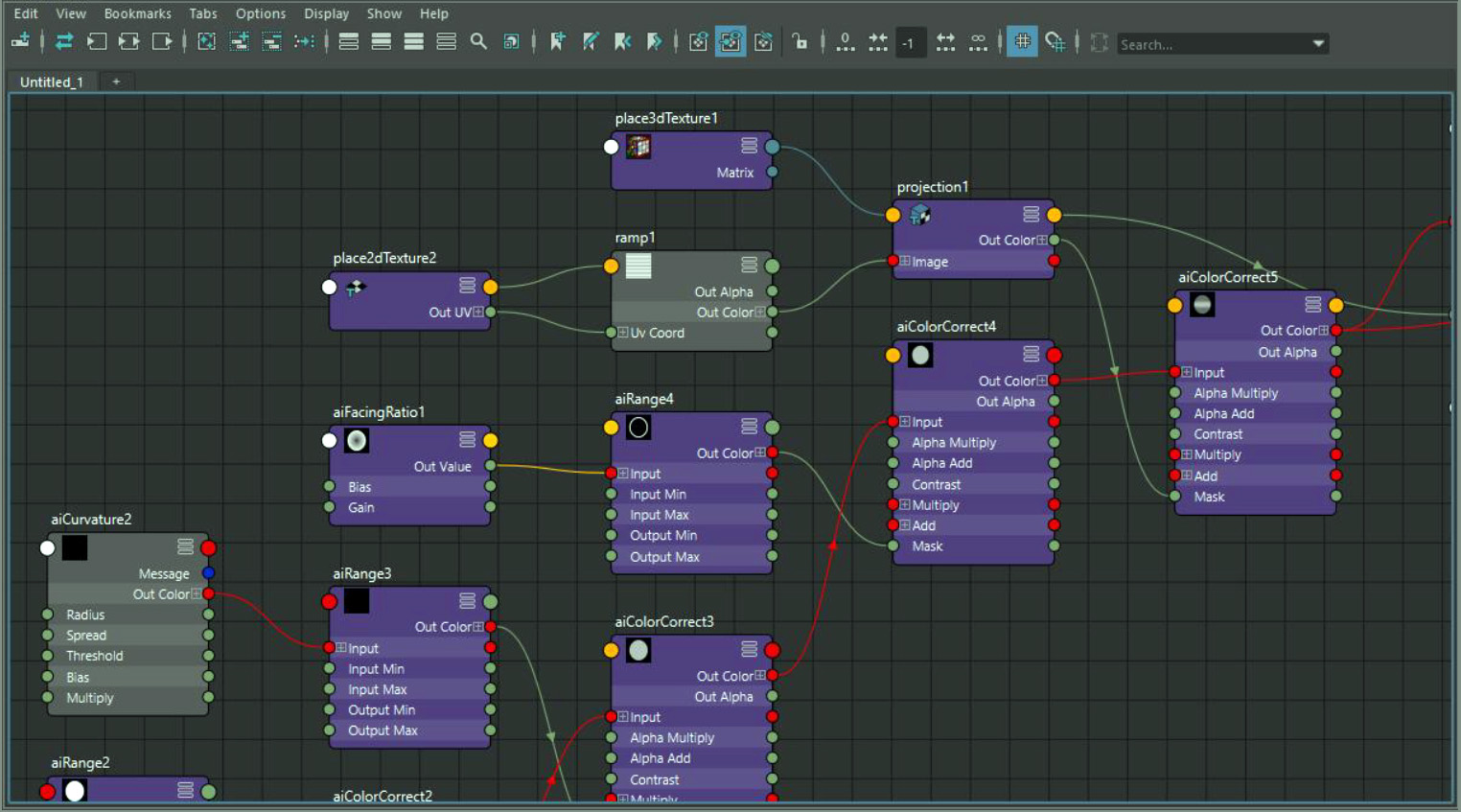Expand Out Color on aiCurvature2 node

(x=197, y=594)
